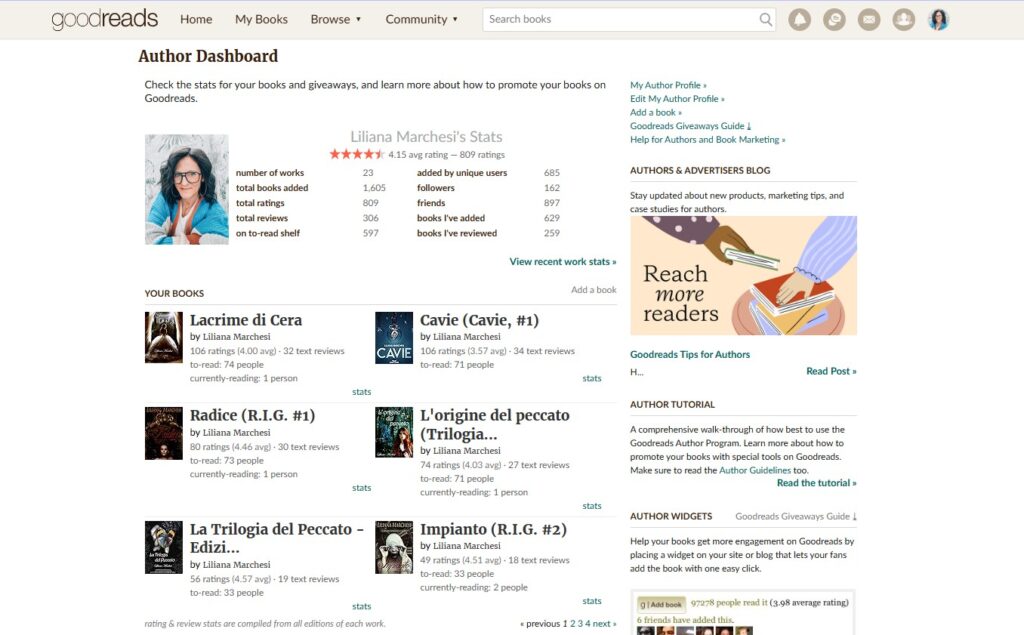Go to page 3 of books

(x=580, y=623)
